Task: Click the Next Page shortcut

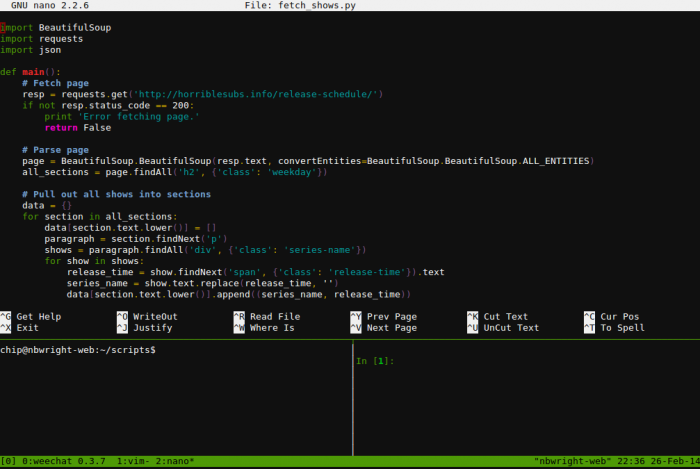Action: tap(384, 328)
